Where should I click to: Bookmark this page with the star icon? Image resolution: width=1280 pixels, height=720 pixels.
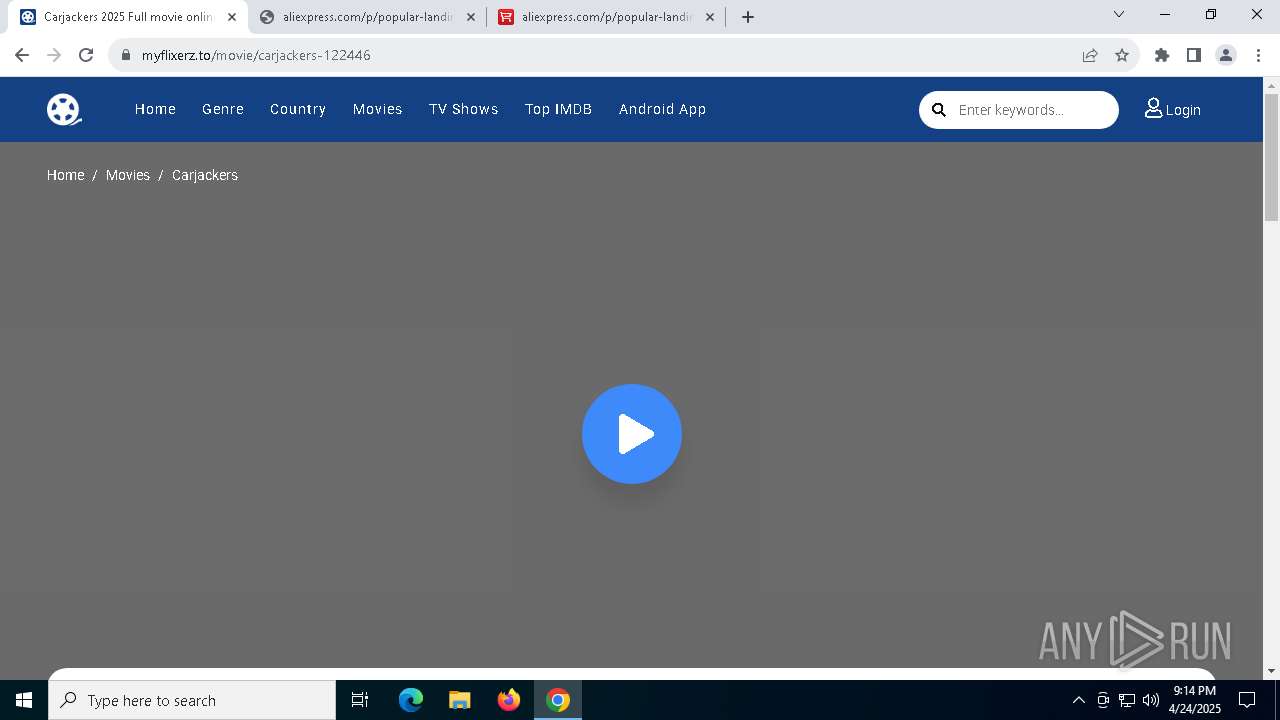[1122, 55]
